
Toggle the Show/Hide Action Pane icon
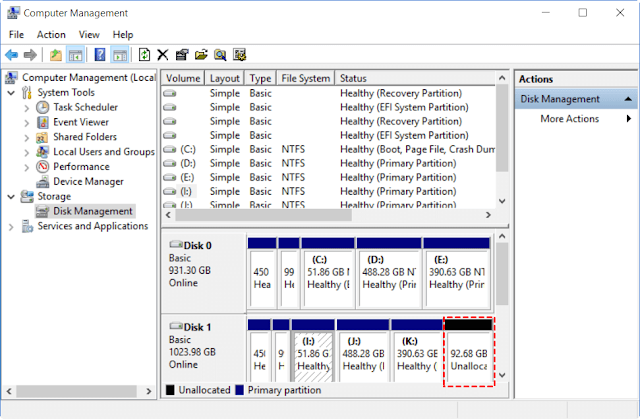point(120,55)
